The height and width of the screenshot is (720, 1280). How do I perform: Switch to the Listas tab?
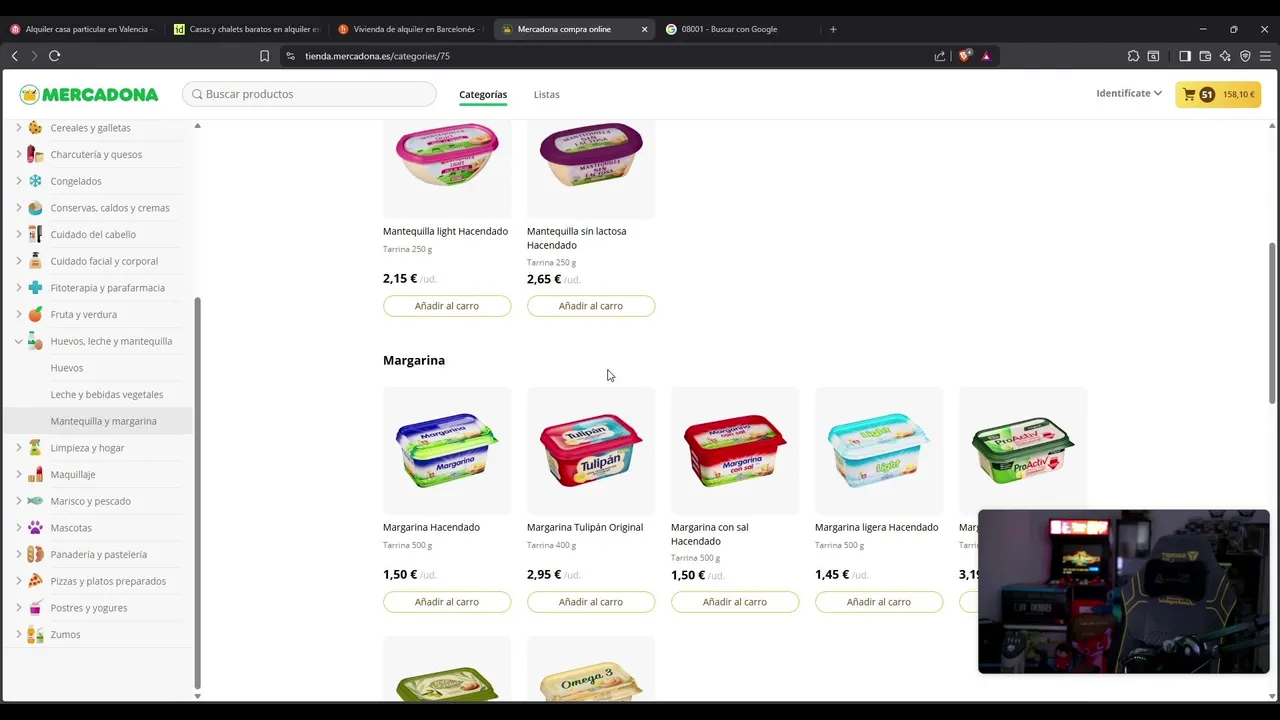(546, 94)
